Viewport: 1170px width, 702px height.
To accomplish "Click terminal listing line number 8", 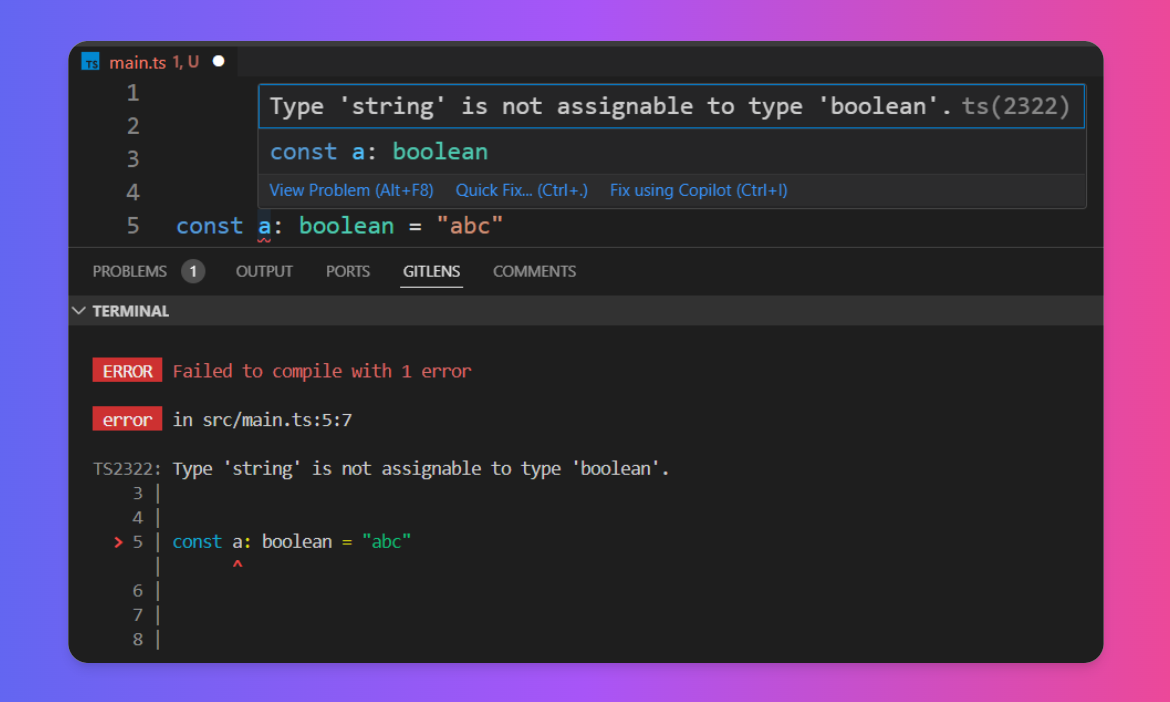I will tap(137, 639).
